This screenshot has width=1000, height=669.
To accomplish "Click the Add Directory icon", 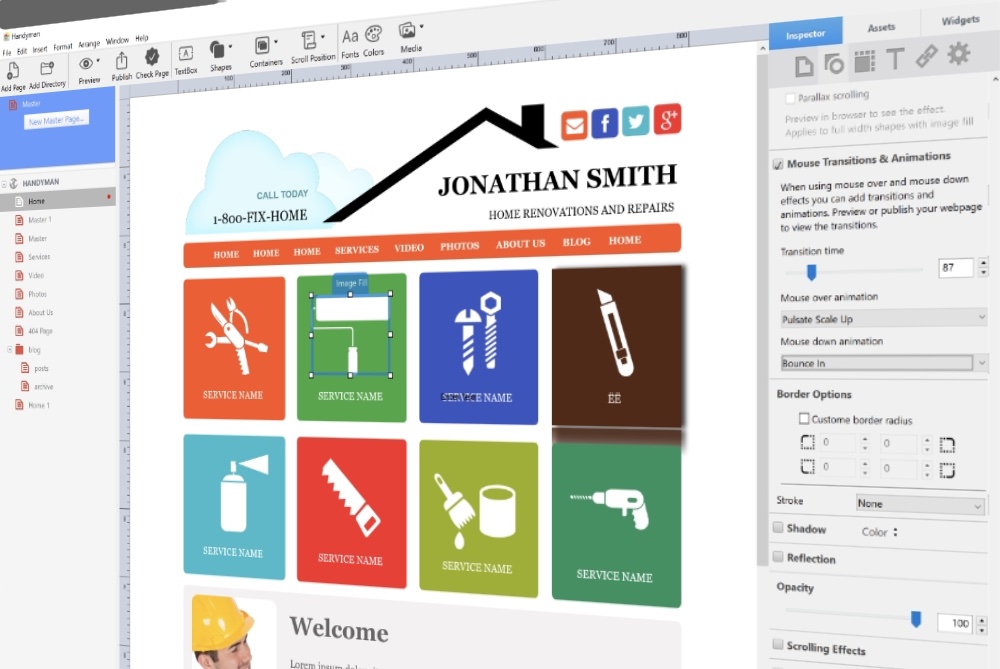I will point(47,69).
